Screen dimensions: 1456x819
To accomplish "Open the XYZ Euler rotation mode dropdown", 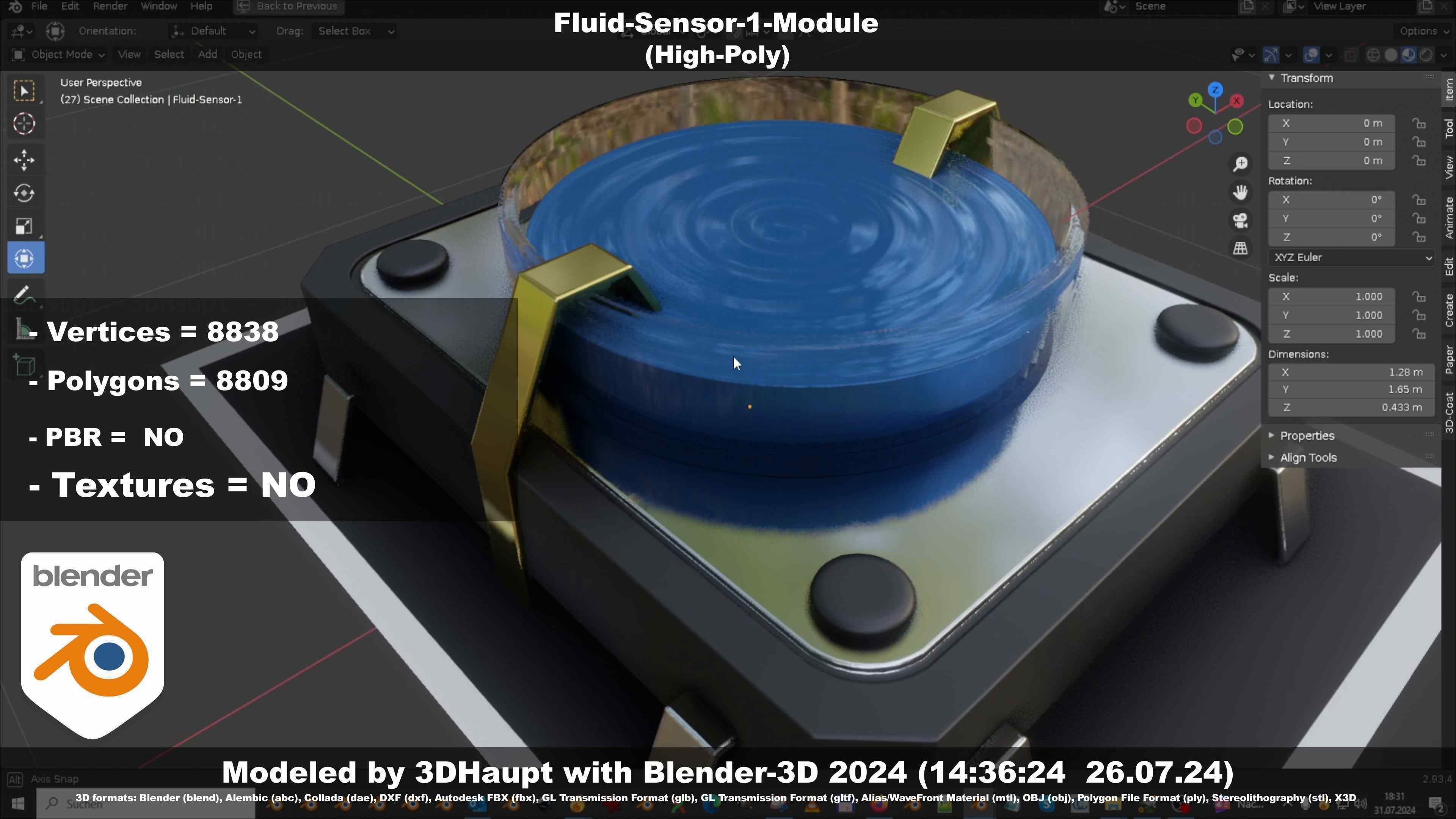I will point(1351,258).
